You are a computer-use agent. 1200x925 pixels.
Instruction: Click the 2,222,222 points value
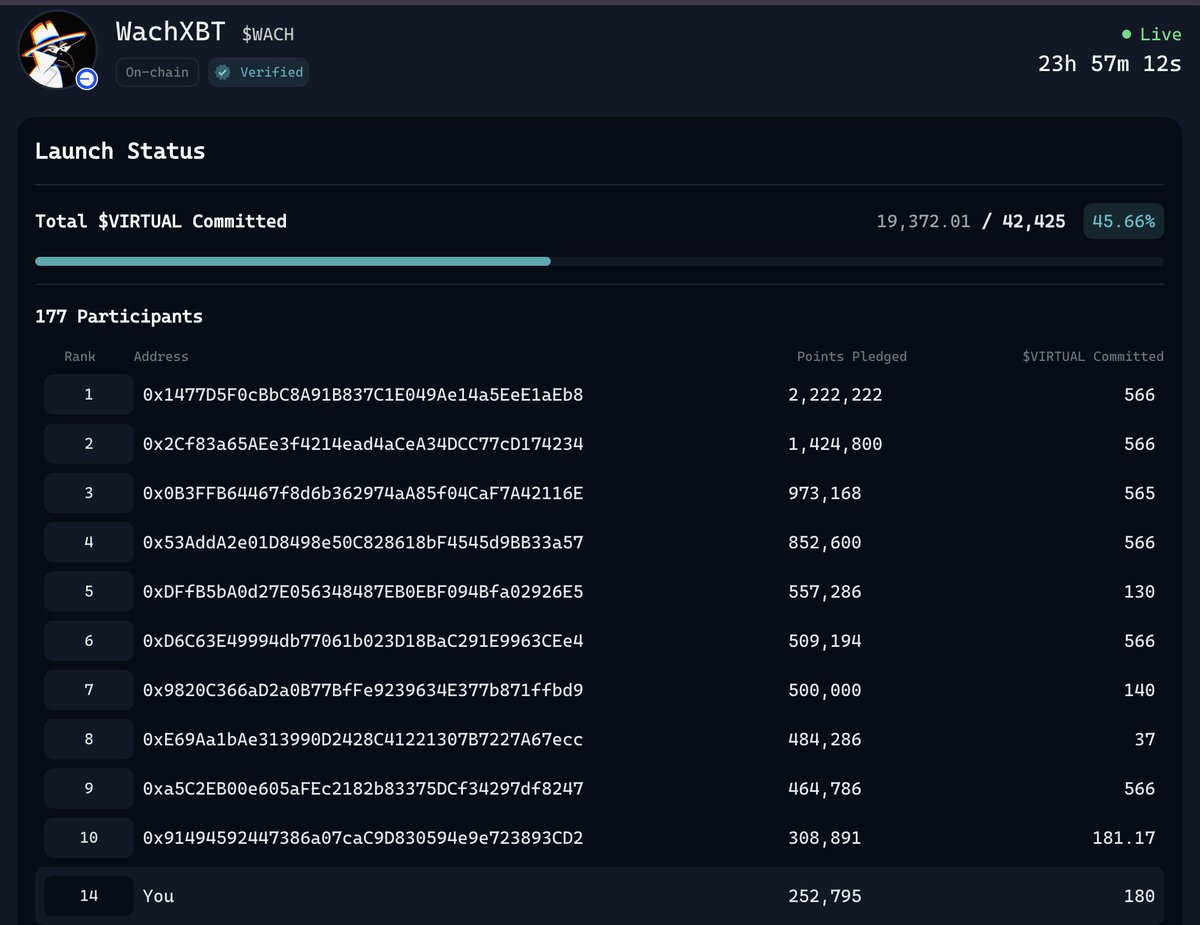(x=835, y=395)
